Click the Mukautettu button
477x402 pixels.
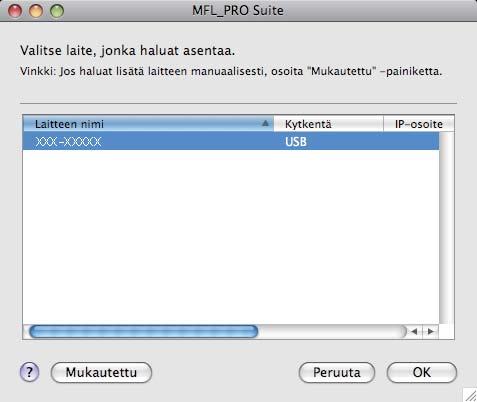pyautogui.click(x=101, y=372)
